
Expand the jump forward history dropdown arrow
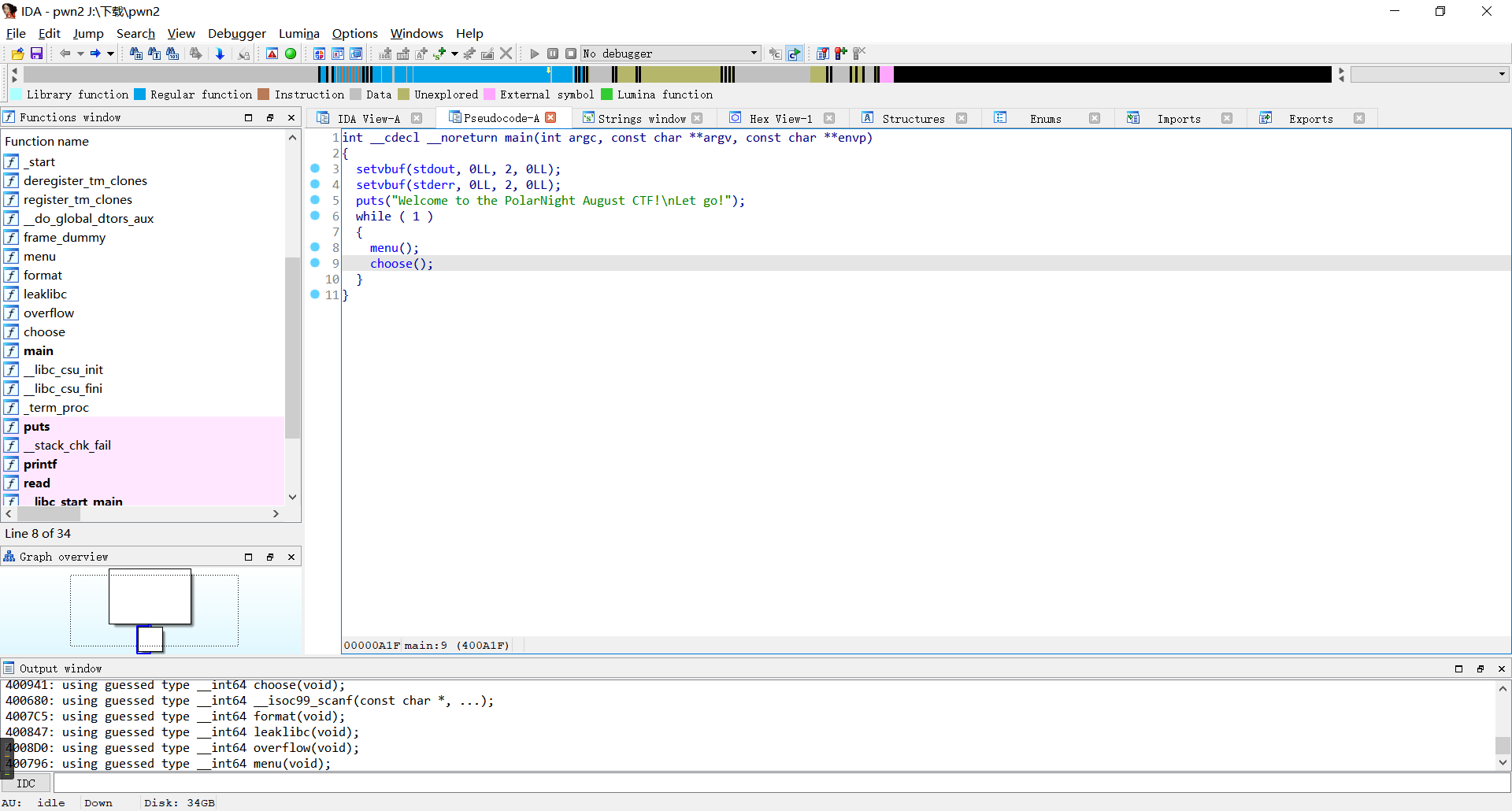click(x=110, y=54)
